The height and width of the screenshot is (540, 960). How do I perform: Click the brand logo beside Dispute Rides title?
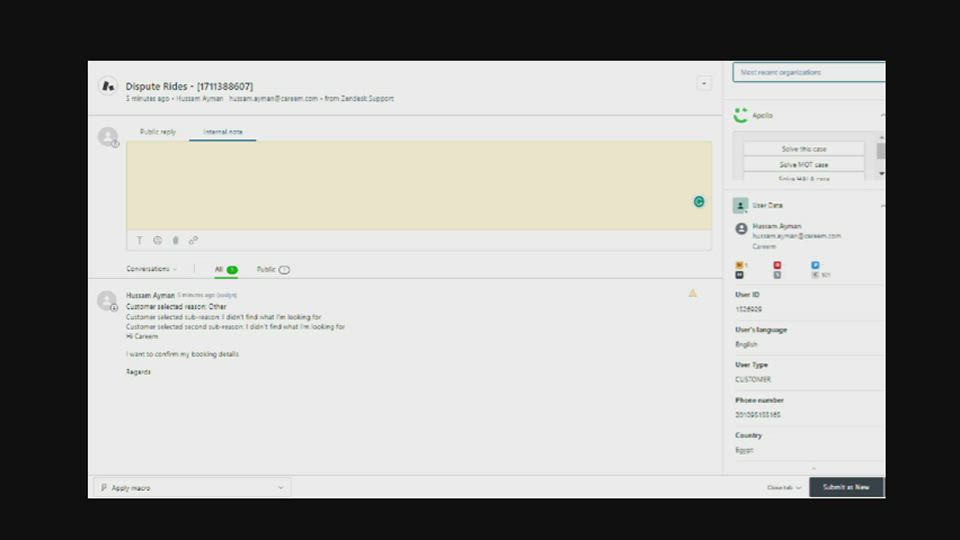(108, 86)
